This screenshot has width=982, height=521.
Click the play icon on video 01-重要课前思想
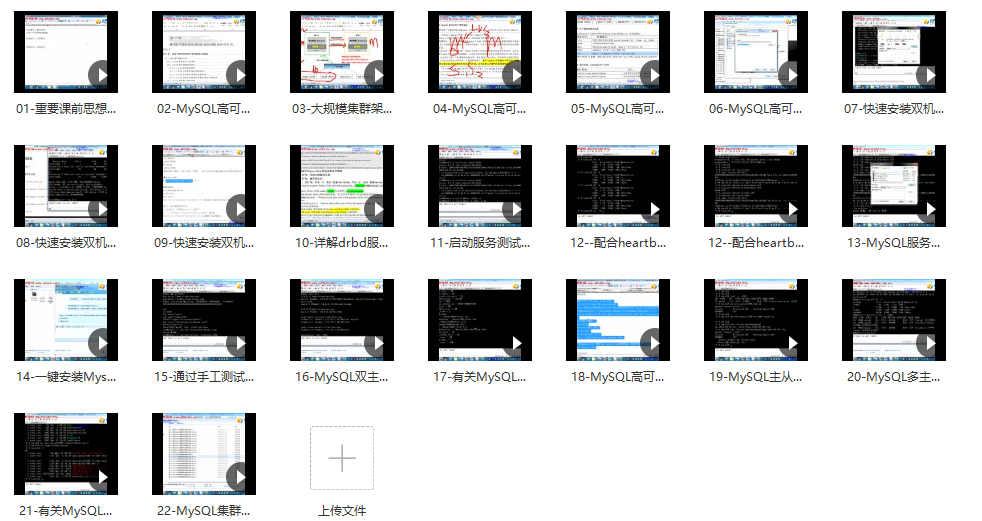point(101,76)
